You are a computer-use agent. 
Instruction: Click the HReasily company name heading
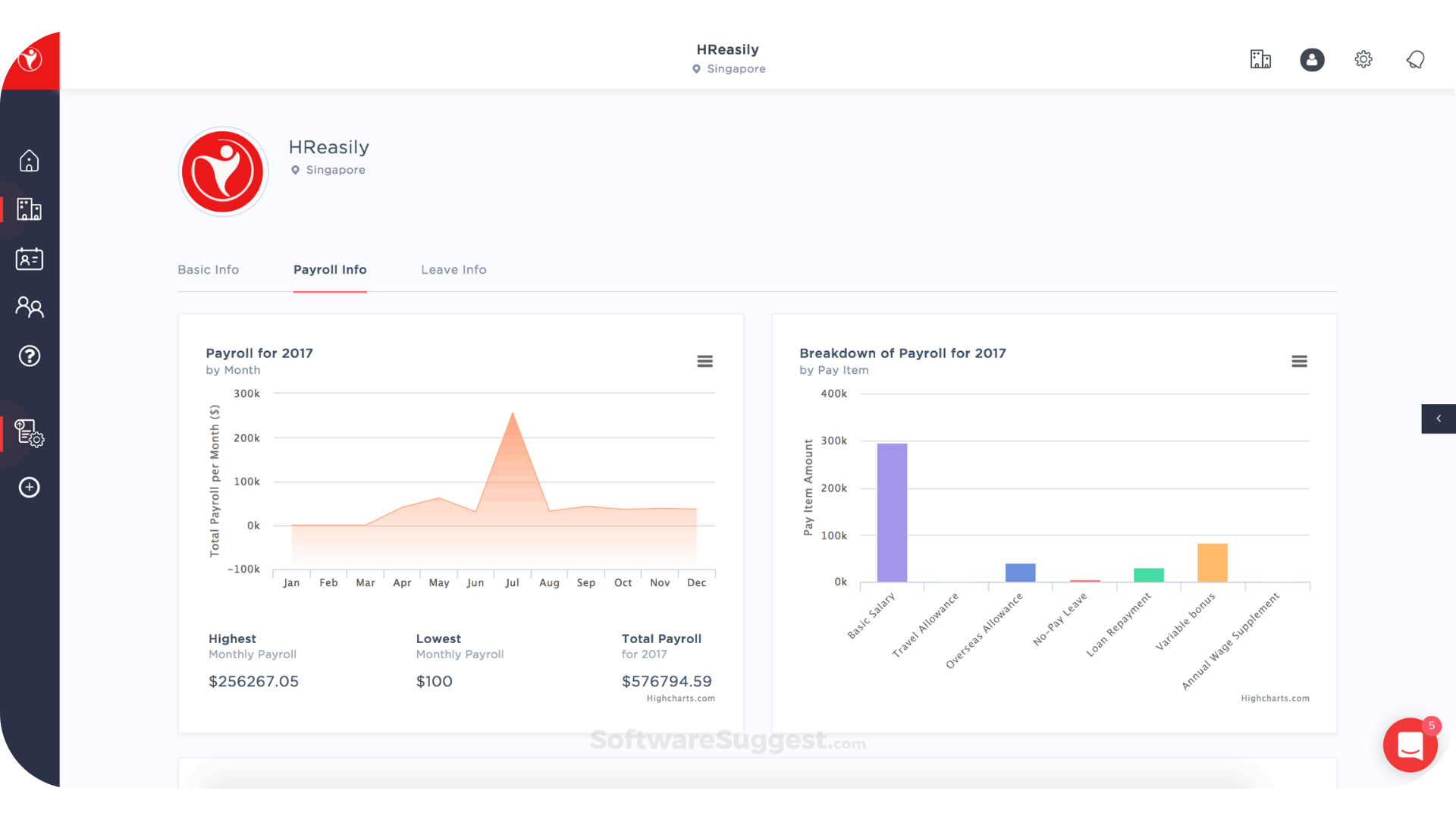click(x=328, y=147)
